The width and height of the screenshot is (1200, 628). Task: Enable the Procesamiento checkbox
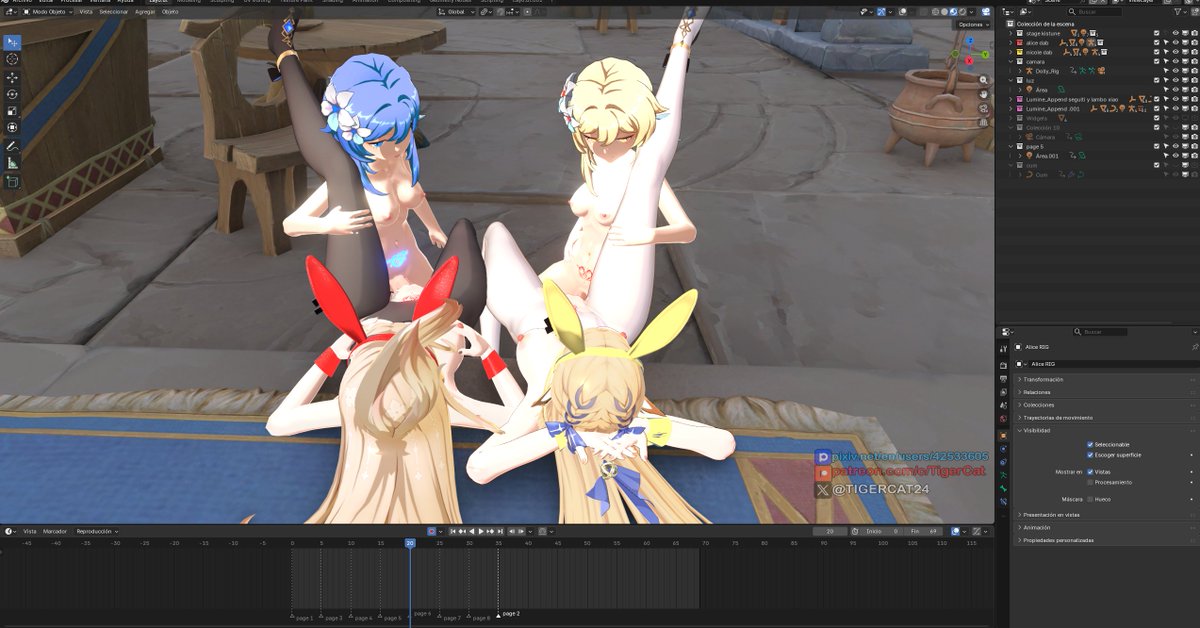click(1090, 482)
